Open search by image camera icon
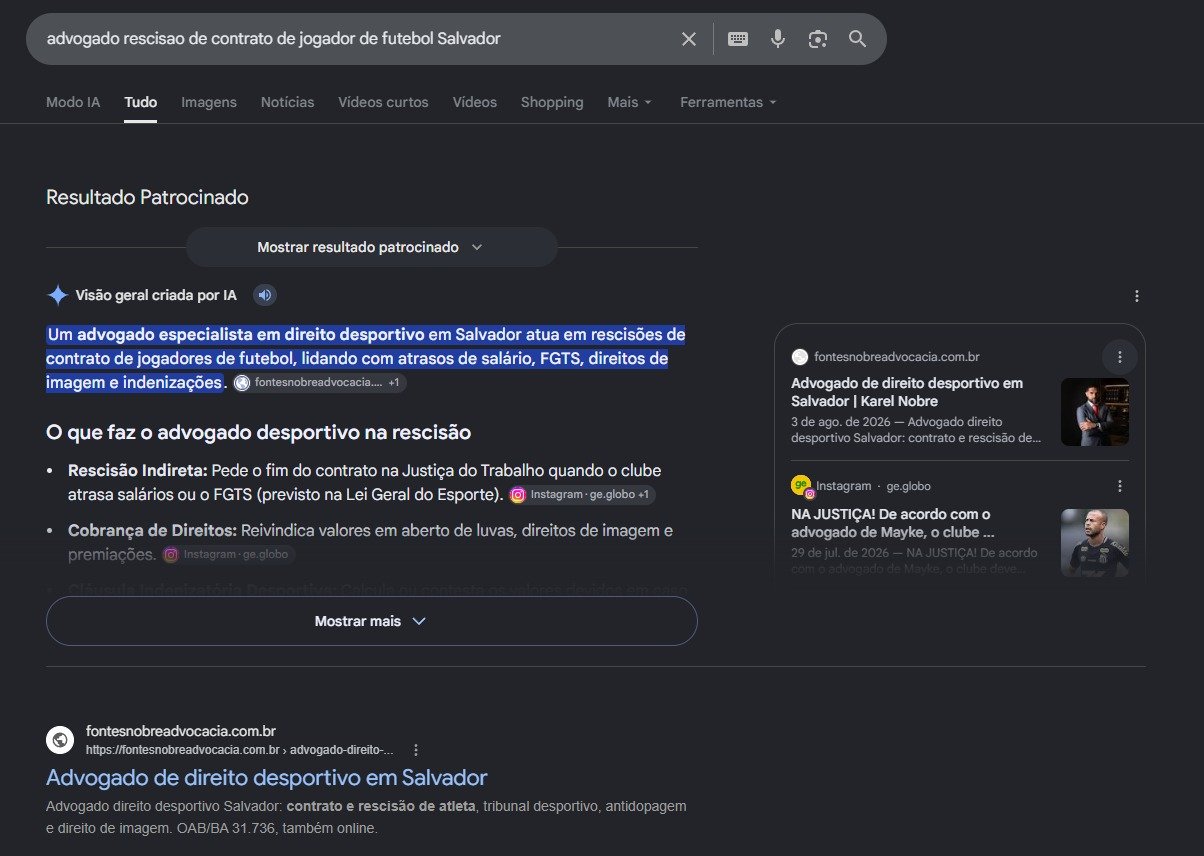 point(818,39)
